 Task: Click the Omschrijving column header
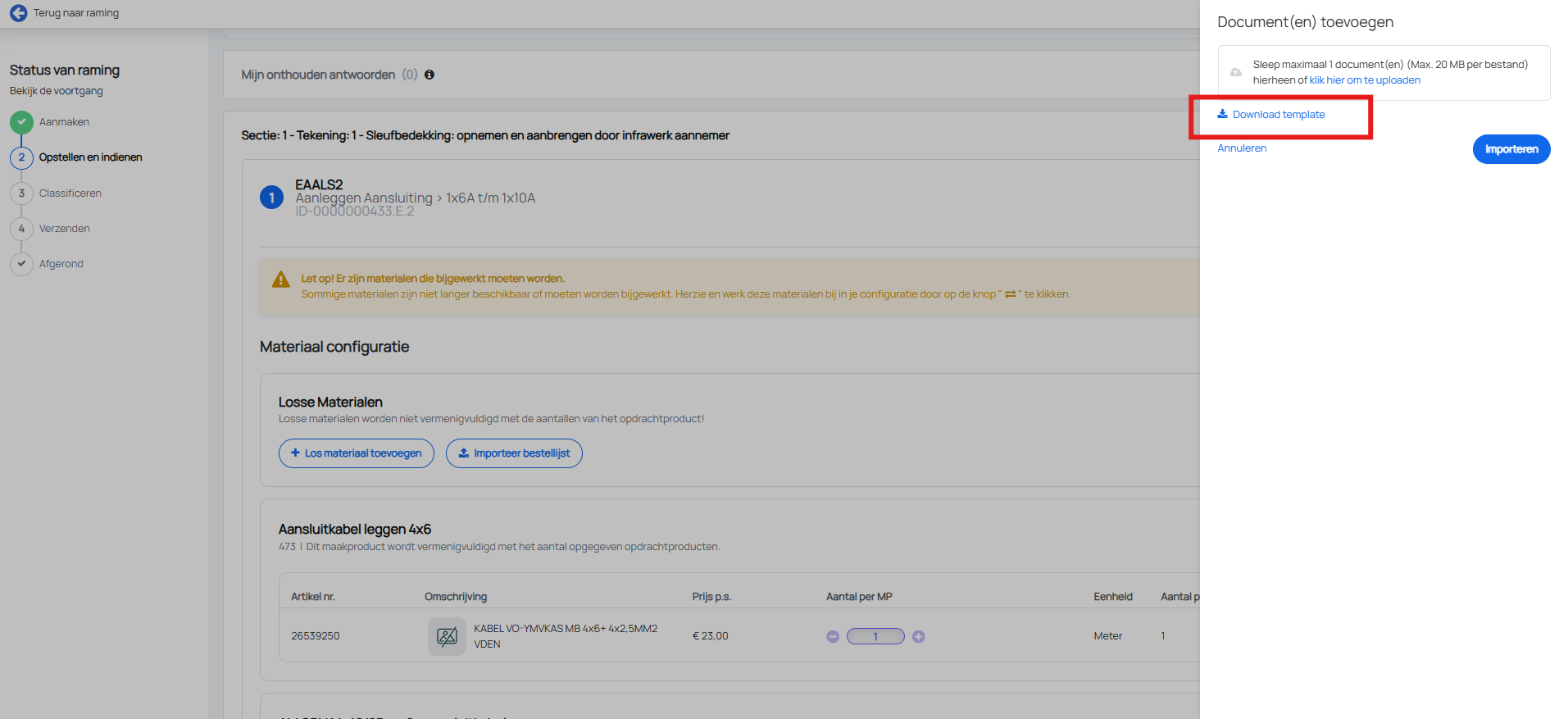click(456, 597)
